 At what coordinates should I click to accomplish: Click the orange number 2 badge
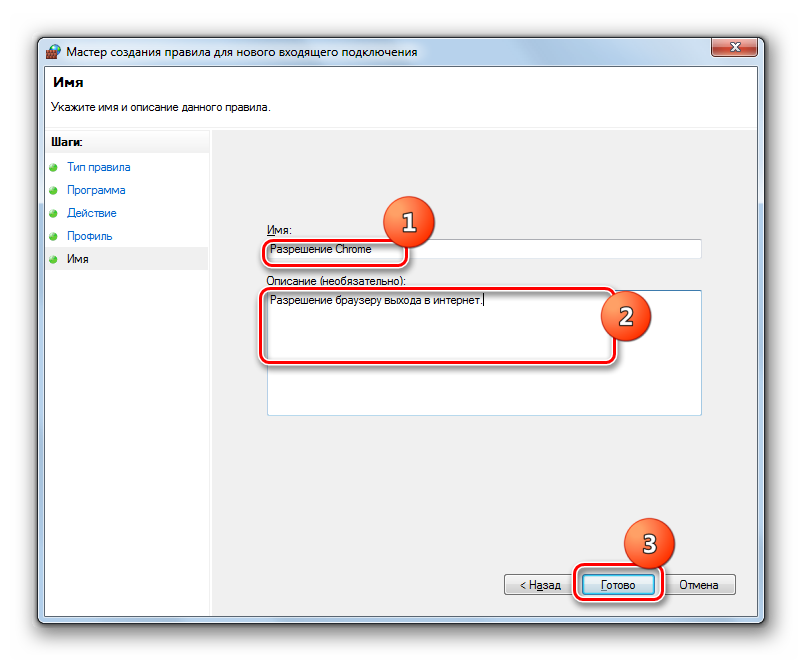626,315
